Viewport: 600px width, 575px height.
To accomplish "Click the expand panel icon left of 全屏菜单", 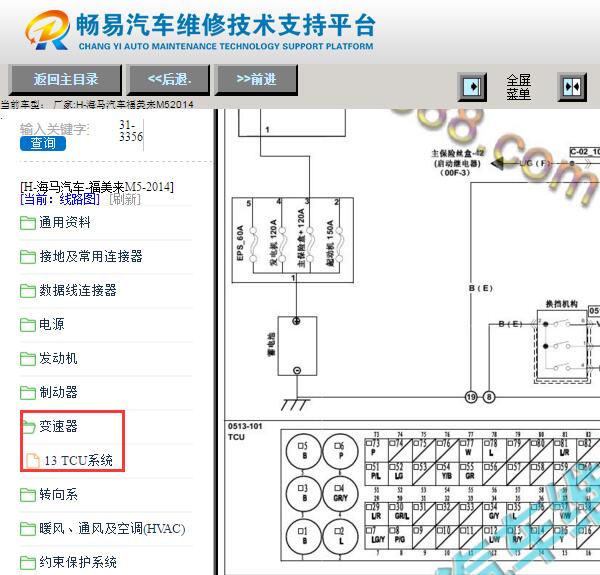I will click(x=473, y=87).
